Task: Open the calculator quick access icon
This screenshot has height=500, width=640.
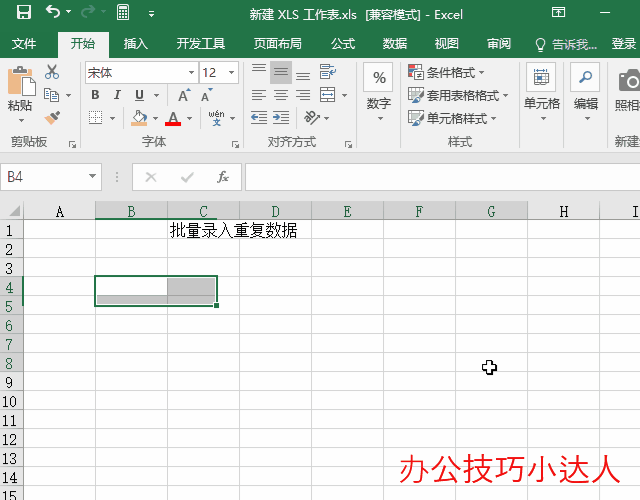Action: pyautogui.click(x=123, y=12)
